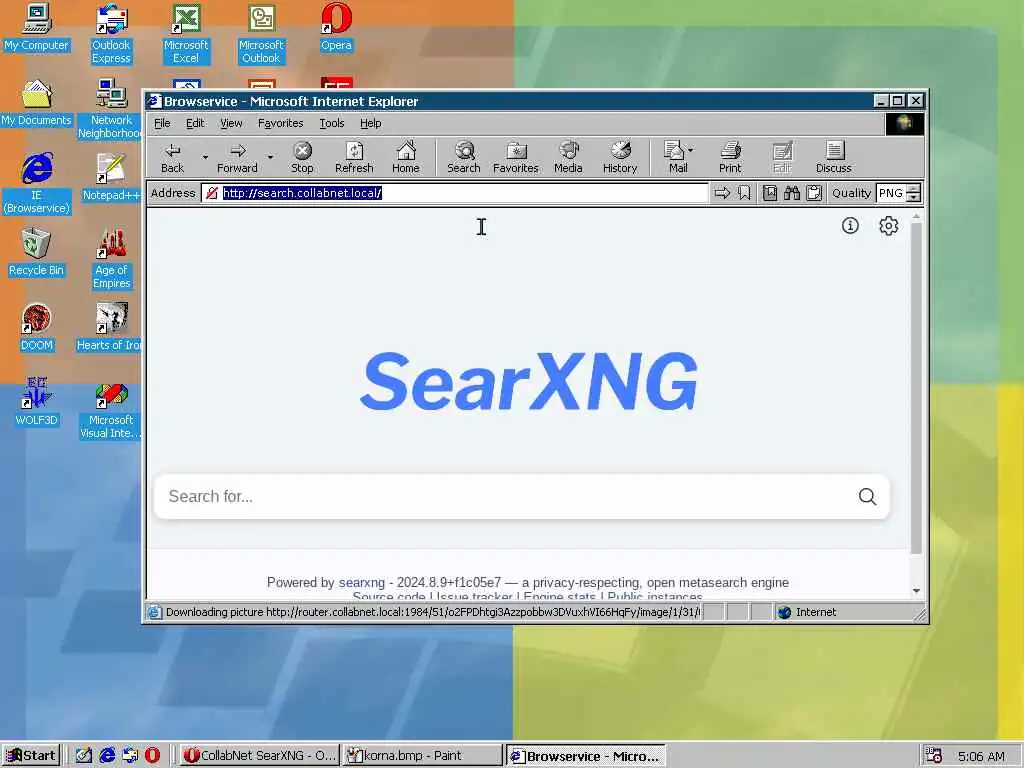Expand the Back button history dropdown arrow

tap(205, 157)
